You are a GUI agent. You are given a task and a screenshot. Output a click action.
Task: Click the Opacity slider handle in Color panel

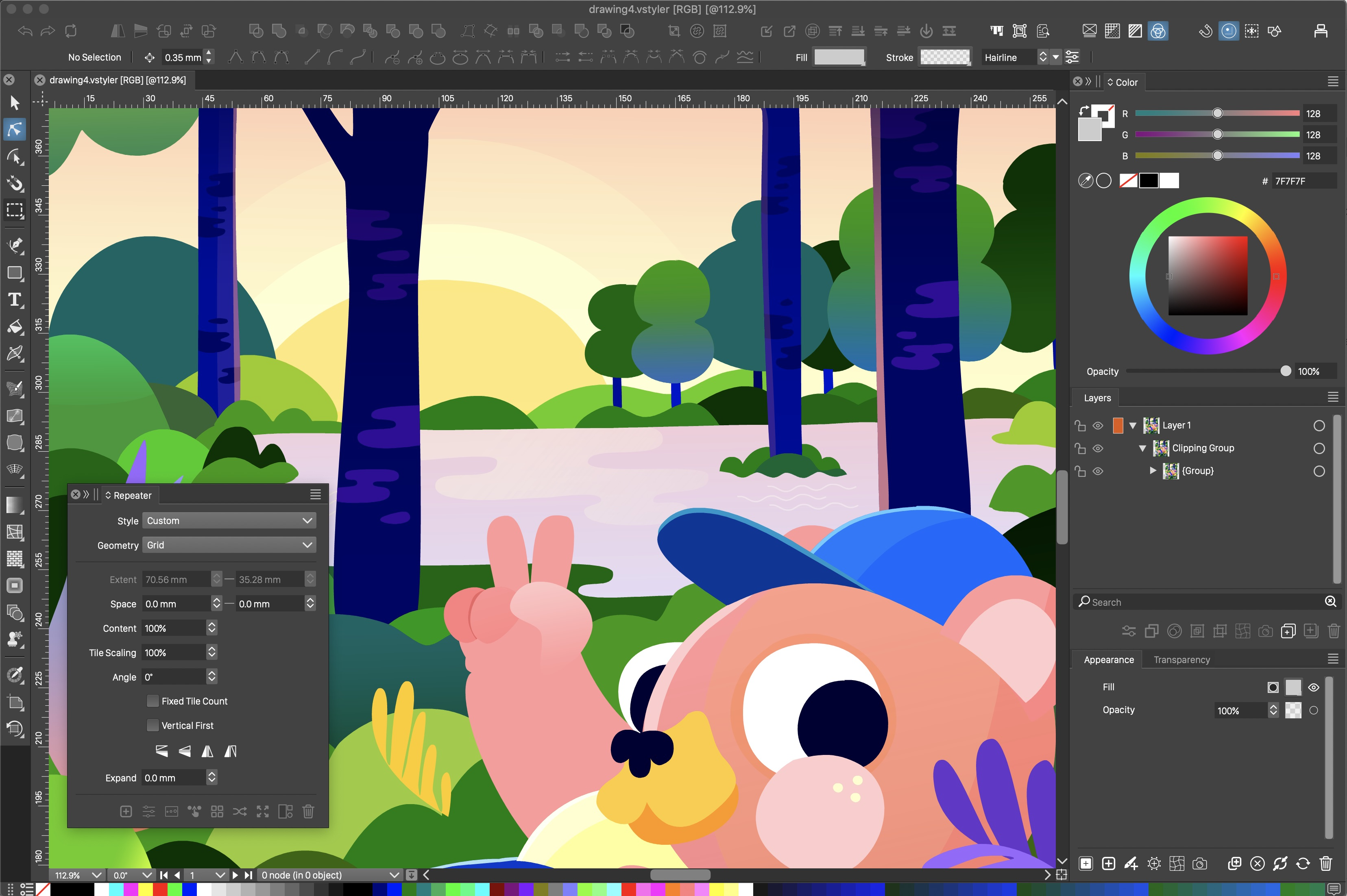[x=1285, y=371]
